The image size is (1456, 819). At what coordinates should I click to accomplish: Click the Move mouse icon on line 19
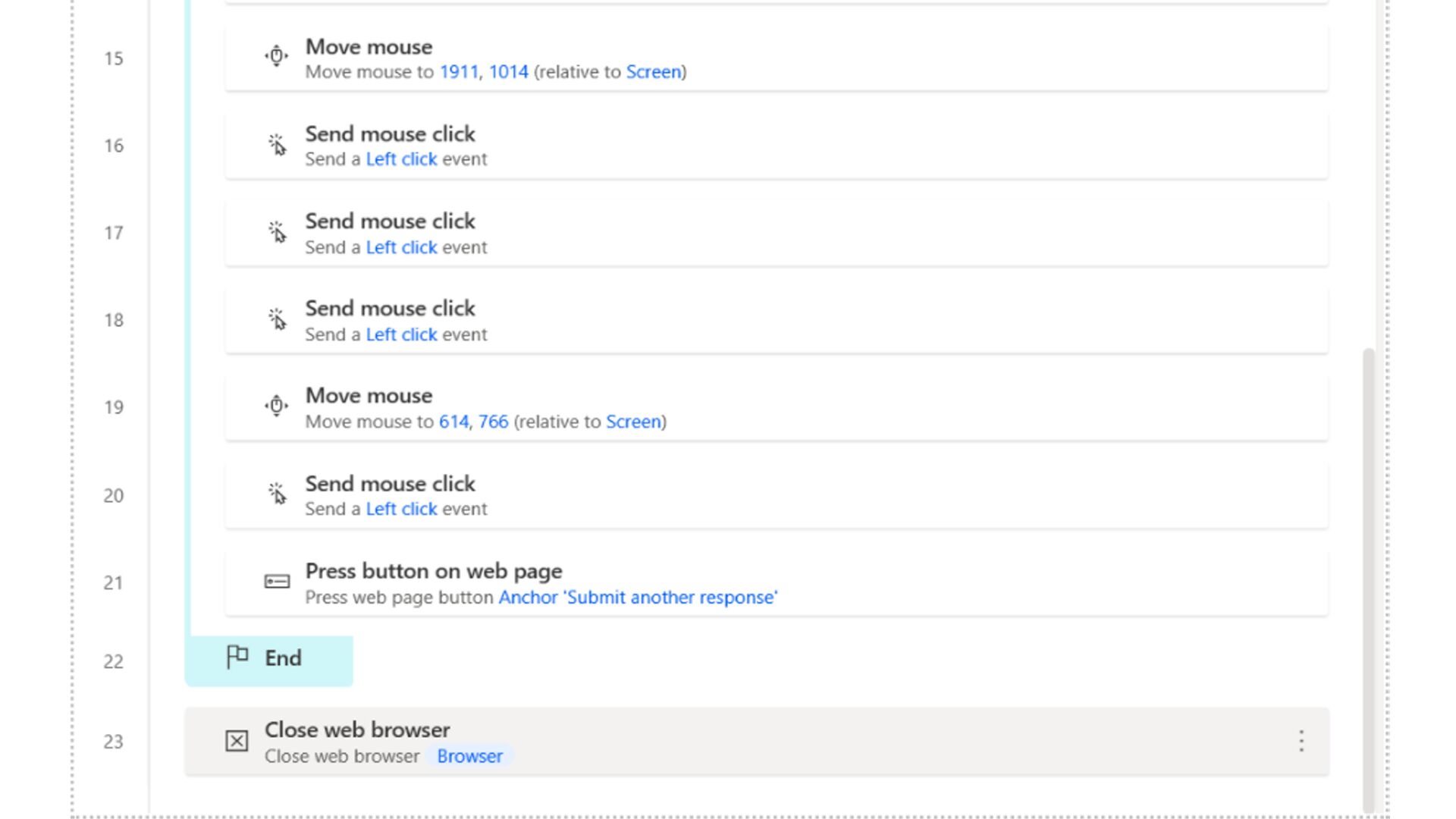click(277, 406)
